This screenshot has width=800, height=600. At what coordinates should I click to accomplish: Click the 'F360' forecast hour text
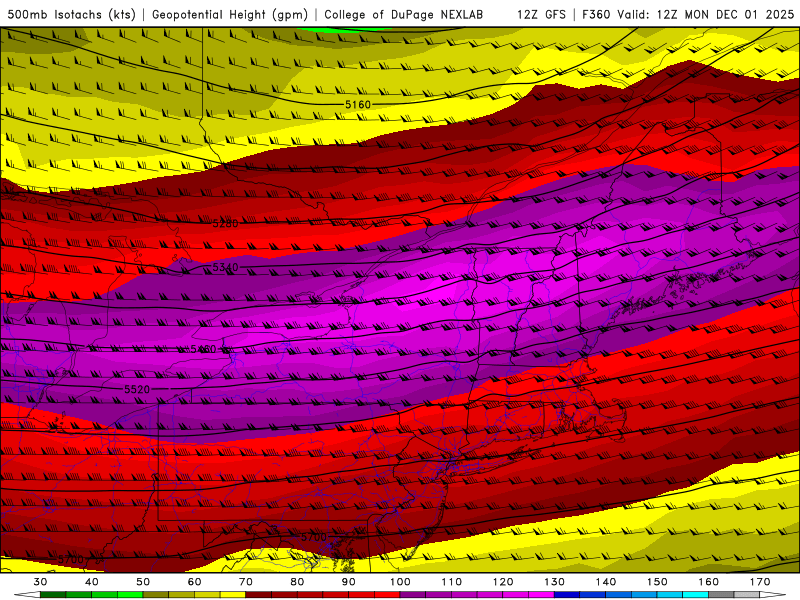[596, 14]
